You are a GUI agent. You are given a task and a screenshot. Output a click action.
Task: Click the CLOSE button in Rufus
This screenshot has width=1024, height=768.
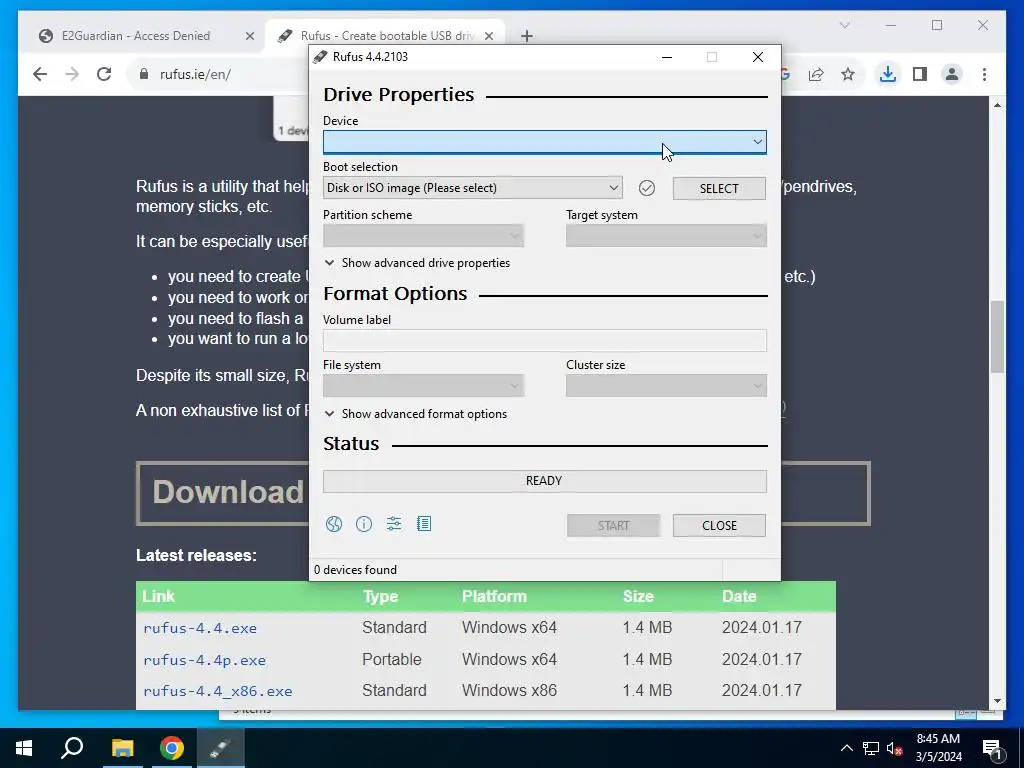[719, 526]
